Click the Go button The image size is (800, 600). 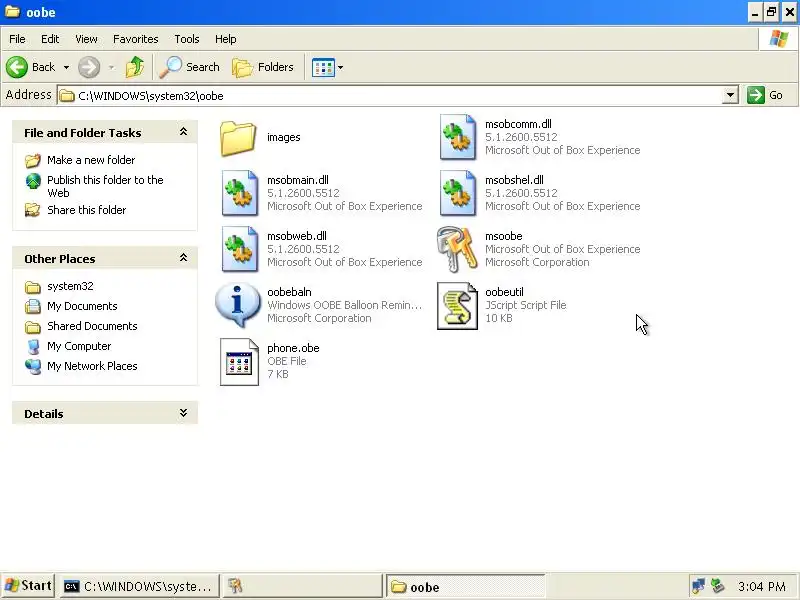(x=765, y=95)
